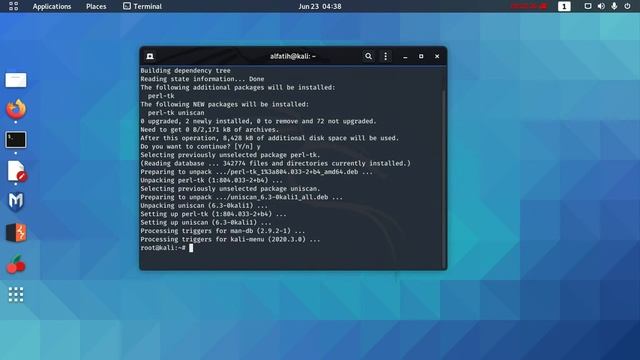The height and width of the screenshot is (360, 640).
Task: Open the volume speaker icon
Action: tap(601, 6)
